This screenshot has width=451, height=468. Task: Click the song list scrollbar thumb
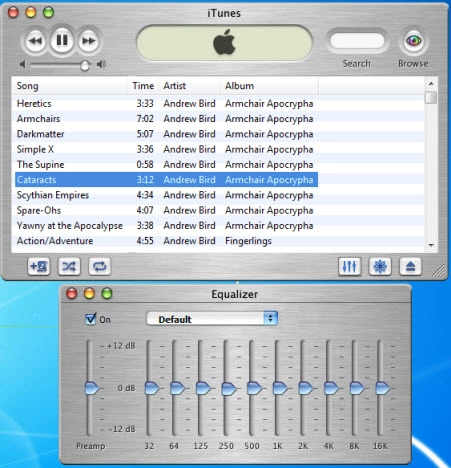click(x=431, y=98)
